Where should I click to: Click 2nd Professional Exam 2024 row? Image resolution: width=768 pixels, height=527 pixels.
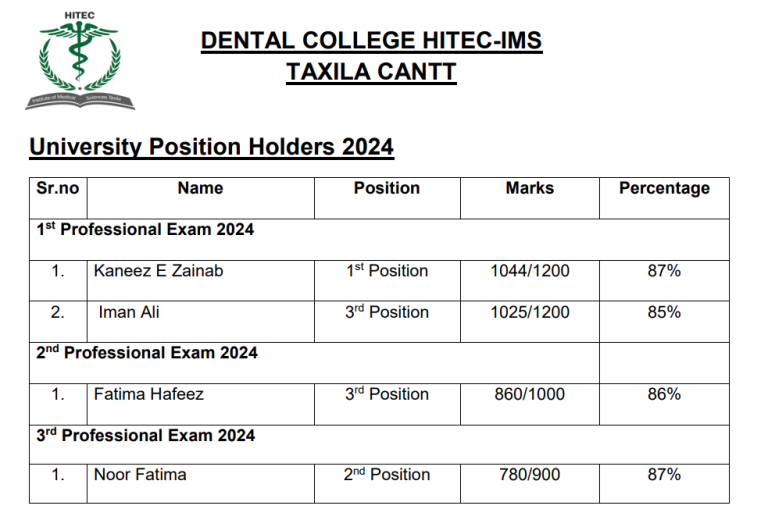[314, 363]
